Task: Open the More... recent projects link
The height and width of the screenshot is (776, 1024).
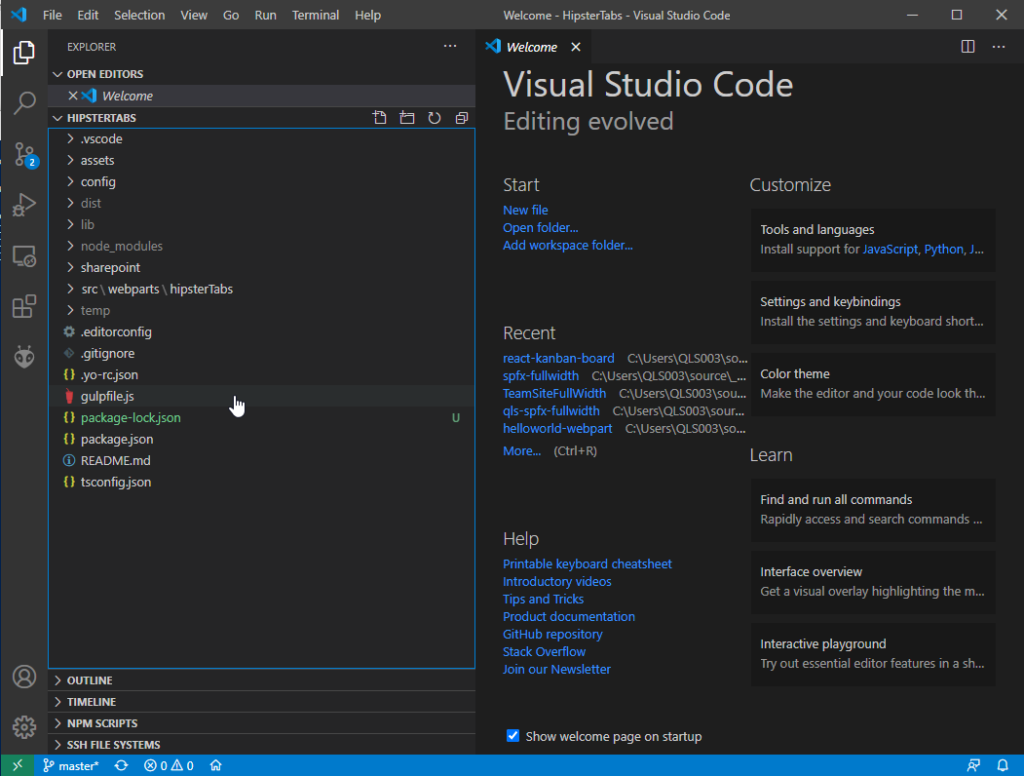Action: [x=521, y=451]
